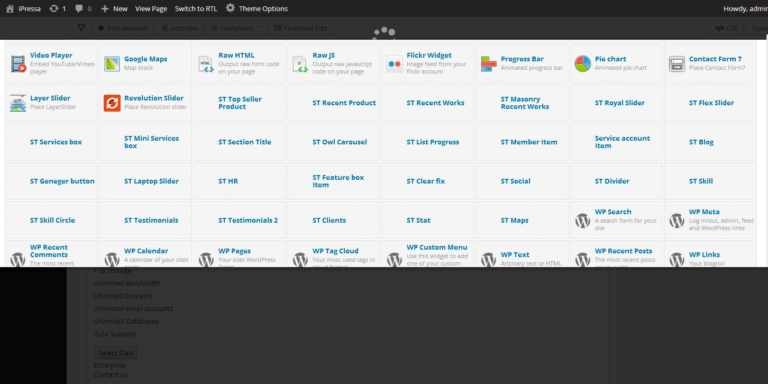This screenshot has width=768, height=384.
Task: Select the Pie chart icon
Action: pyautogui.click(x=583, y=64)
